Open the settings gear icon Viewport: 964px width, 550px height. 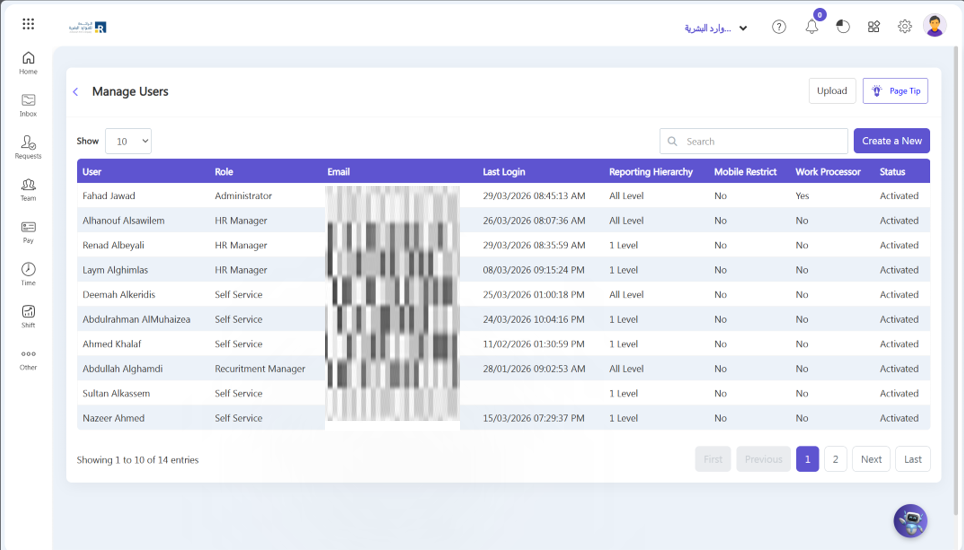905,27
